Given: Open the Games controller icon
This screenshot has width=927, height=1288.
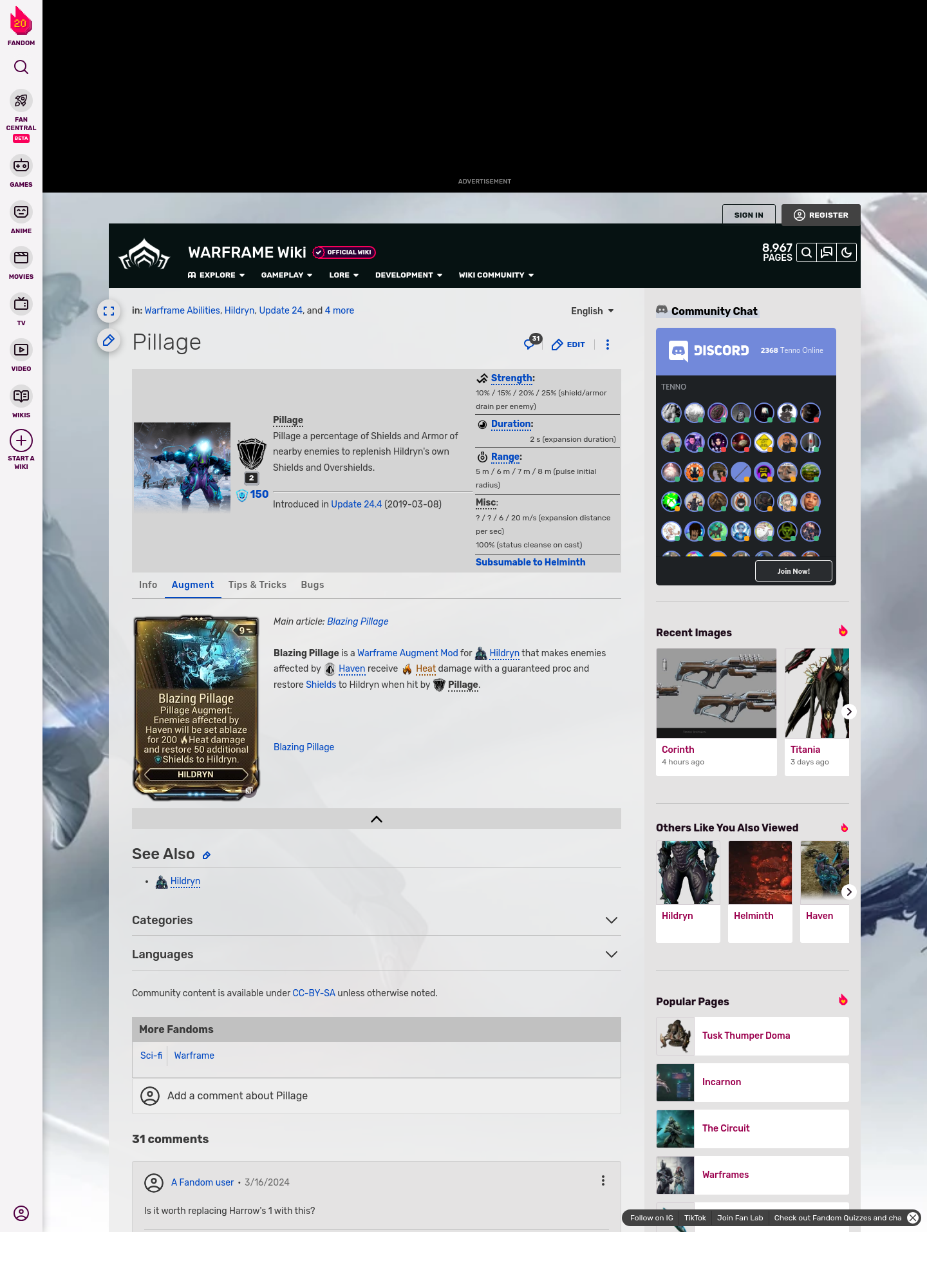Looking at the screenshot, I should (21, 166).
